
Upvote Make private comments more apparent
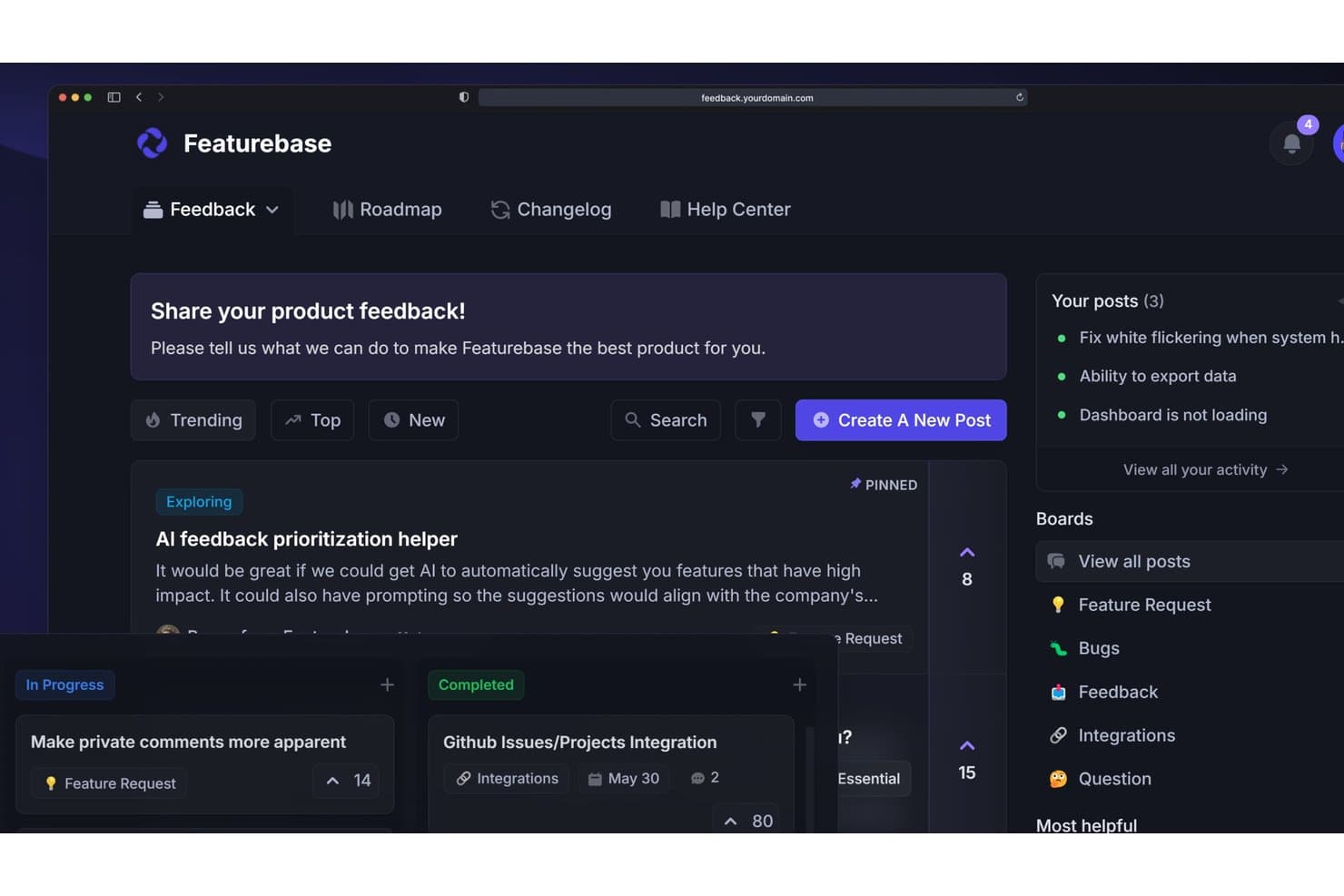pos(348,781)
